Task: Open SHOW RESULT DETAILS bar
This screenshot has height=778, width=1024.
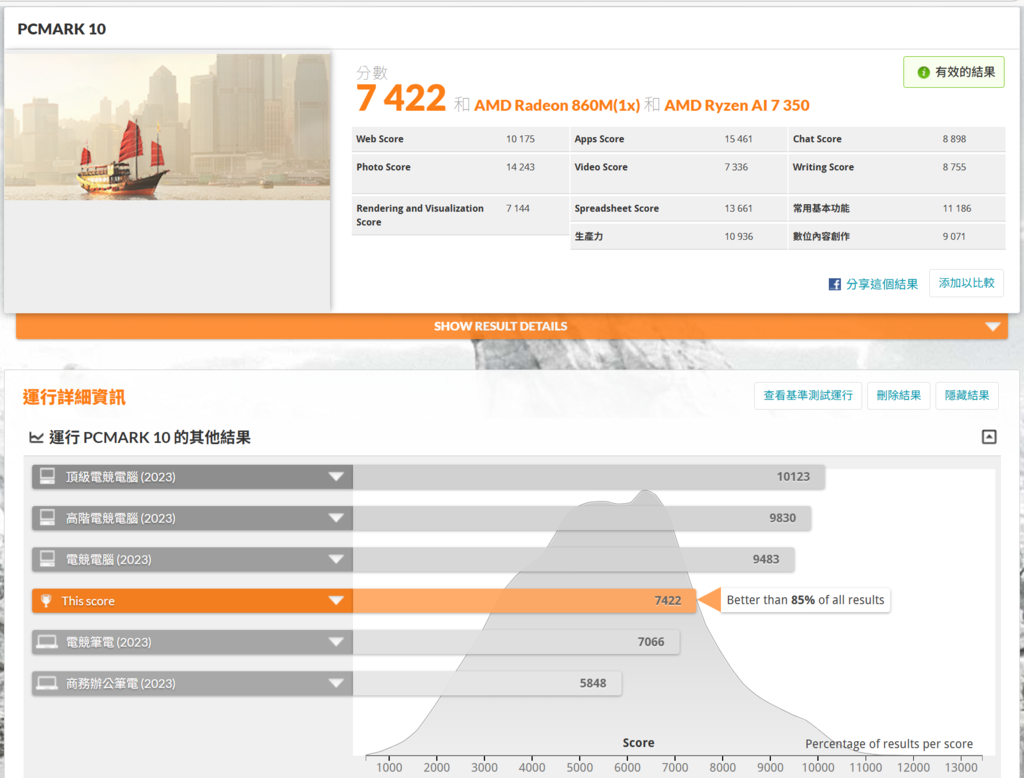Action: (511, 326)
